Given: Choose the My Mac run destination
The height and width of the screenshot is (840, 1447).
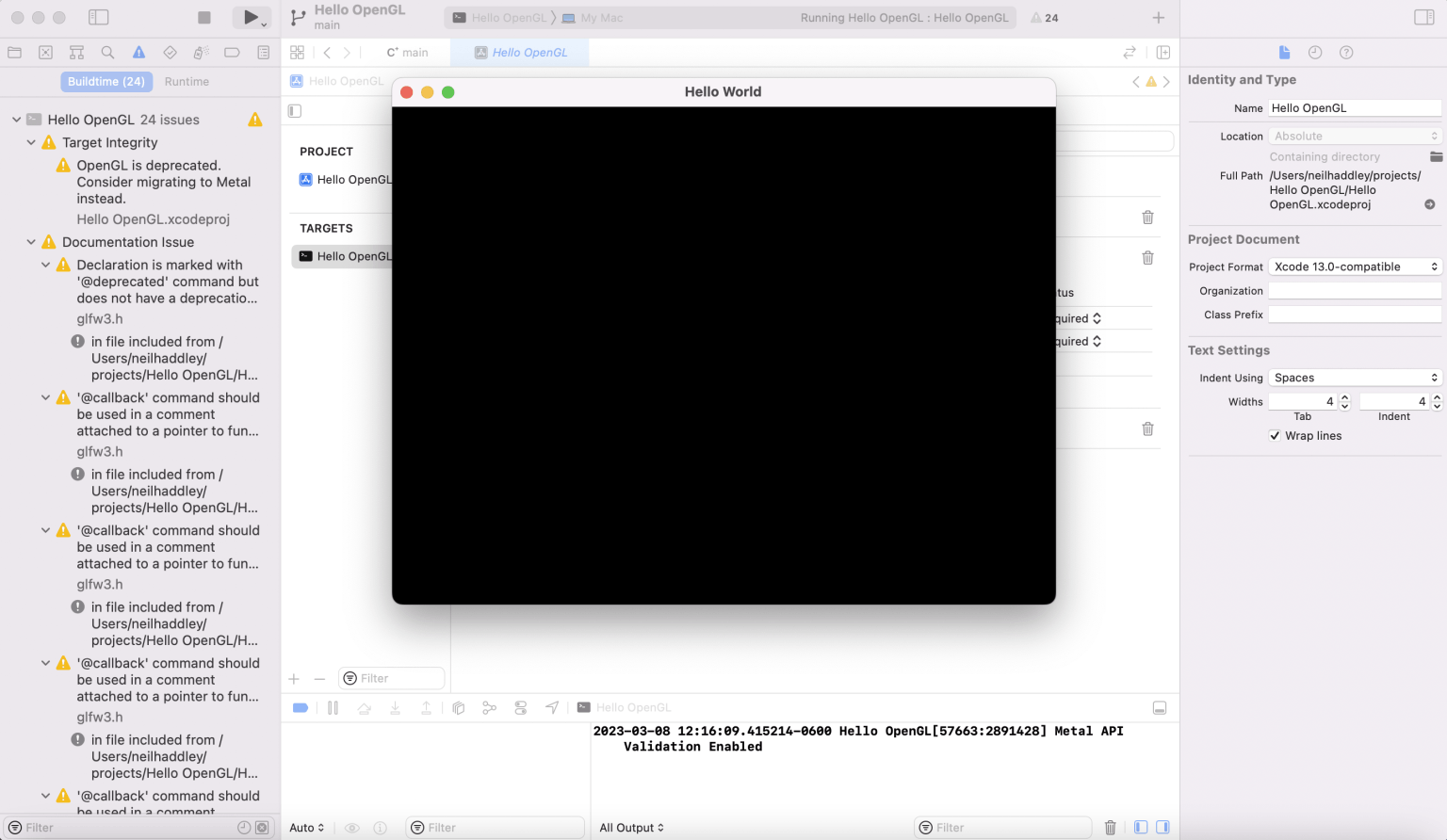Looking at the screenshot, I should click(x=593, y=18).
